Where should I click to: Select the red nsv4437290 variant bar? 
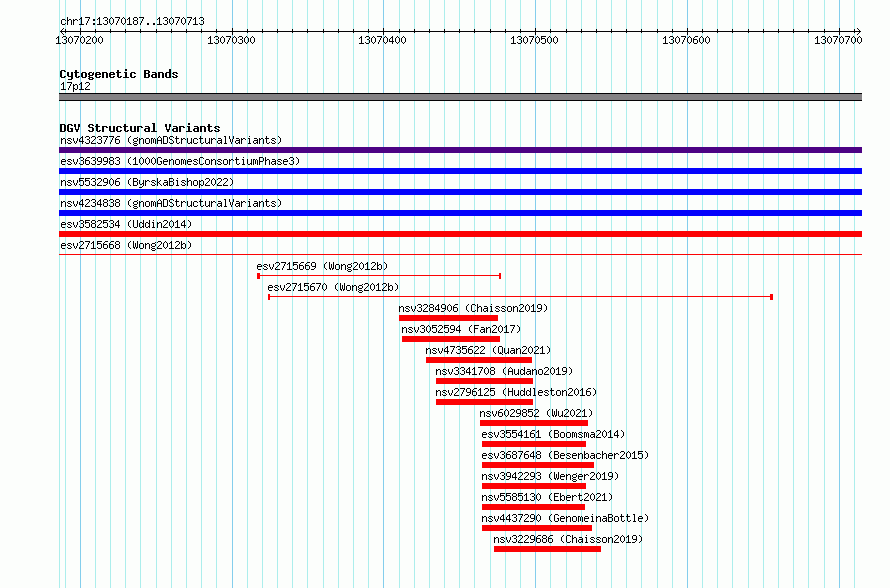[x=537, y=528]
